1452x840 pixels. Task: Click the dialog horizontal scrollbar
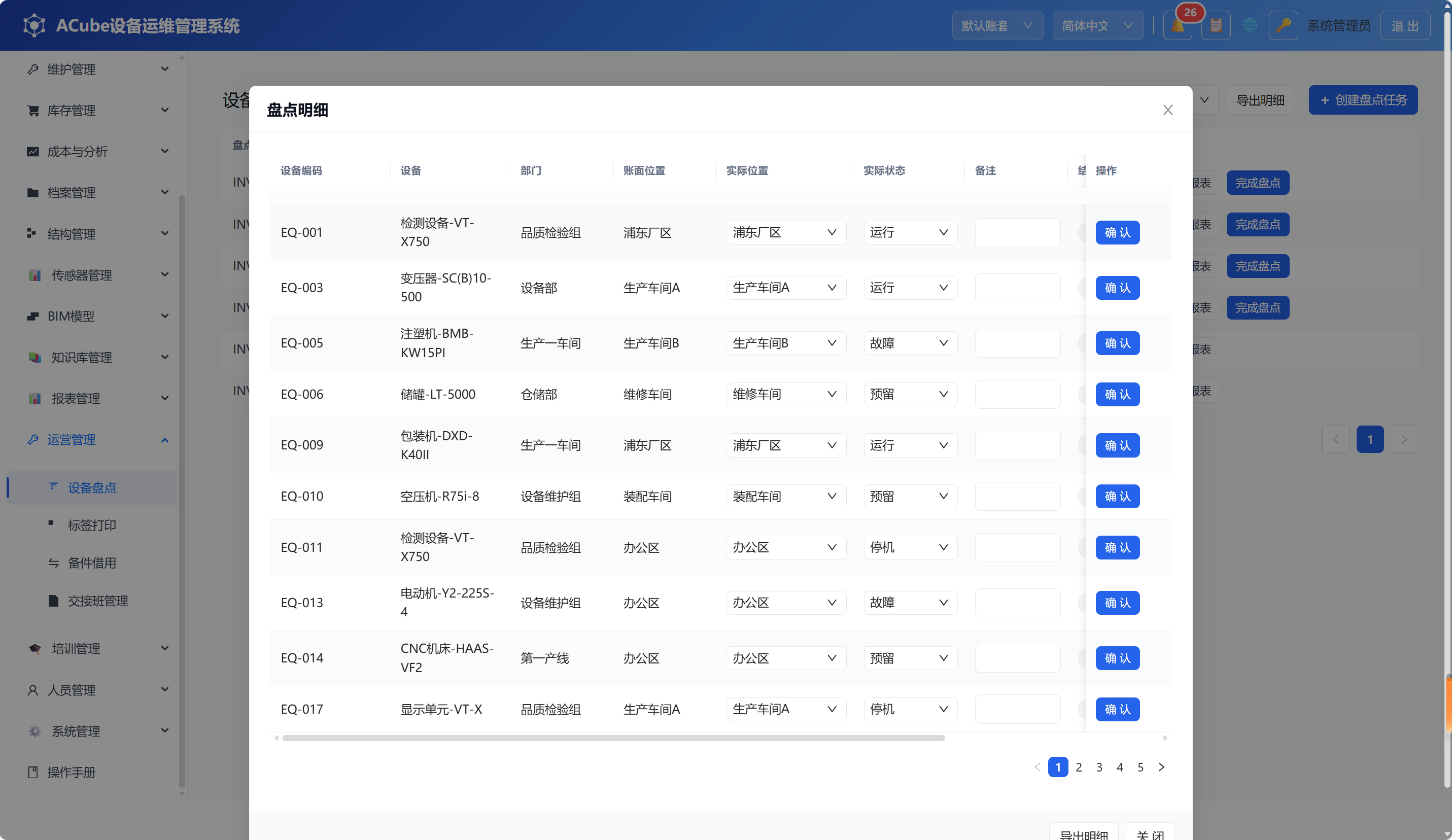tap(614, 738)
